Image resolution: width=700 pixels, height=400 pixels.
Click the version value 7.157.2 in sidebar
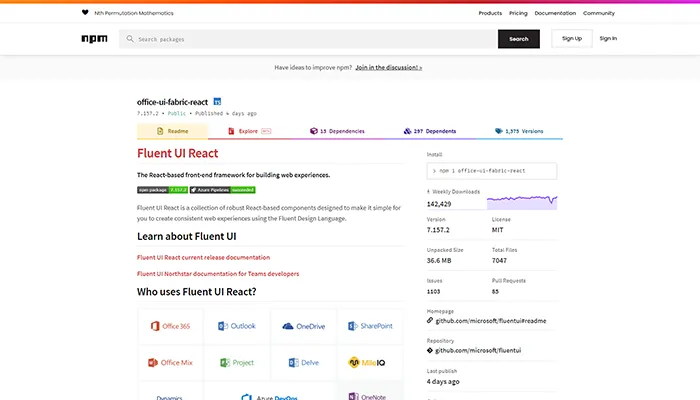pos(438,230)
